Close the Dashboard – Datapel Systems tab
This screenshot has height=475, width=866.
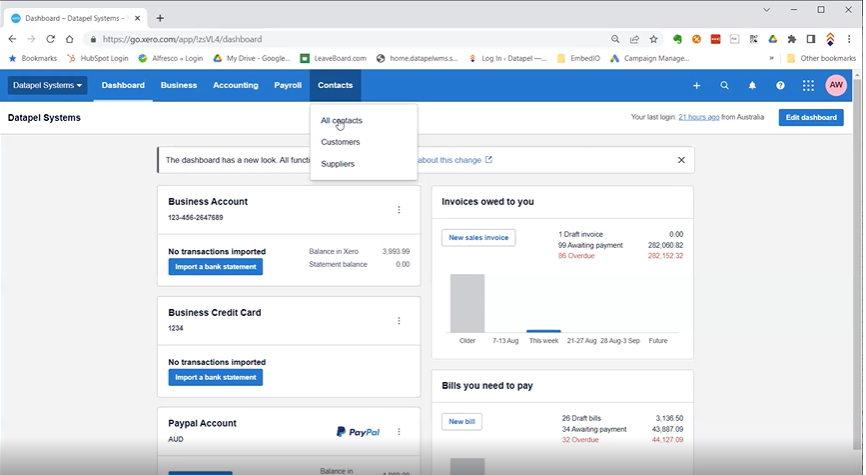point(138,18)
